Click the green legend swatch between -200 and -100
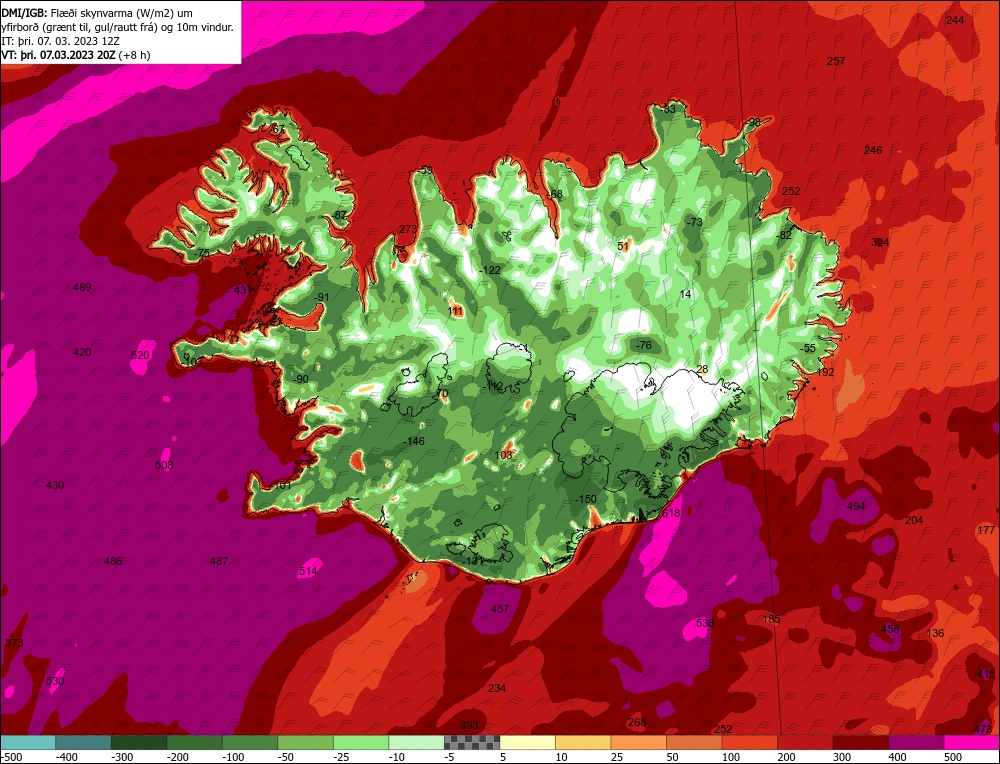This screenshot has height=764, width=1000. click(x=194, y=742)
